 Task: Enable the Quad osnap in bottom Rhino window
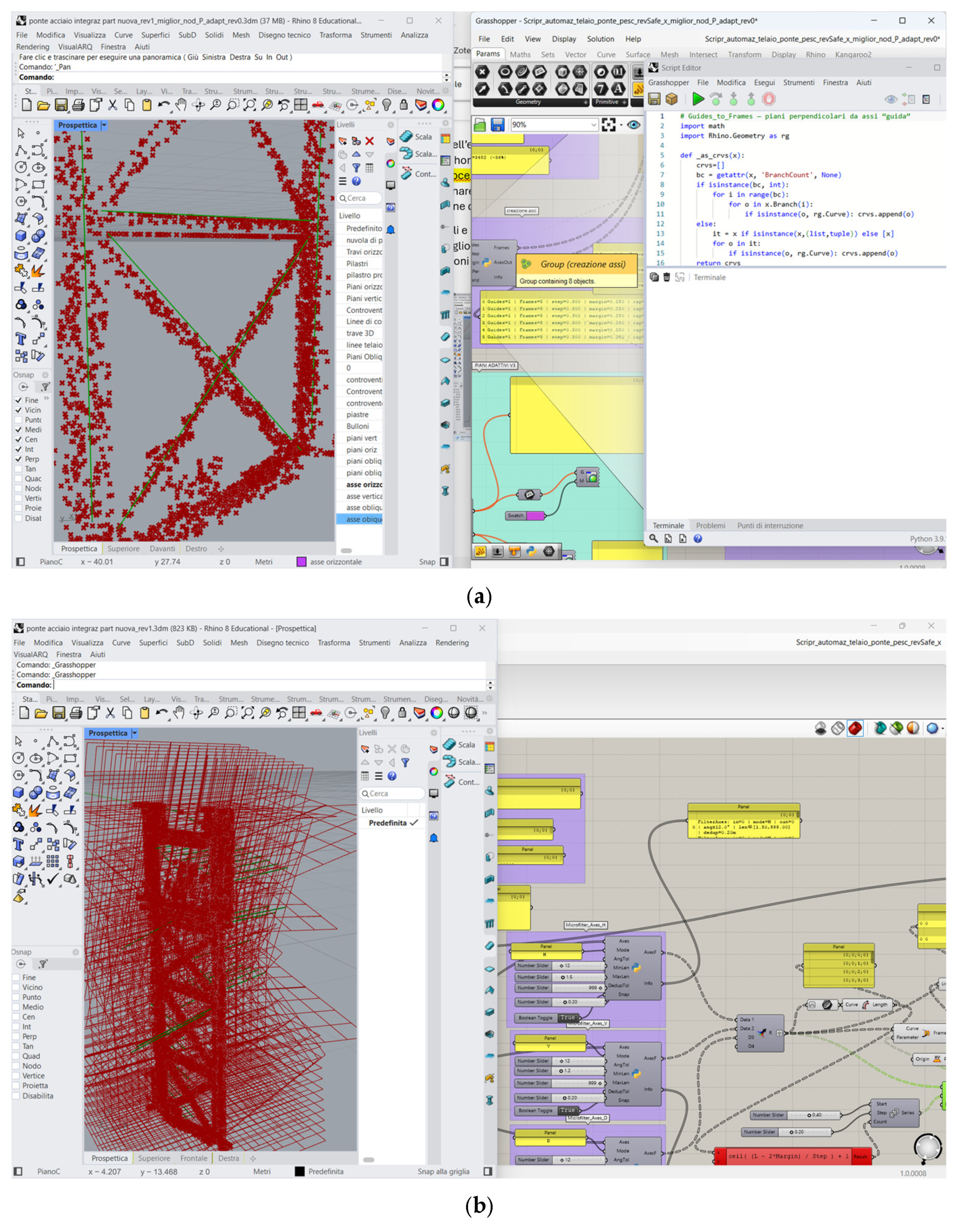point(16,1056)
